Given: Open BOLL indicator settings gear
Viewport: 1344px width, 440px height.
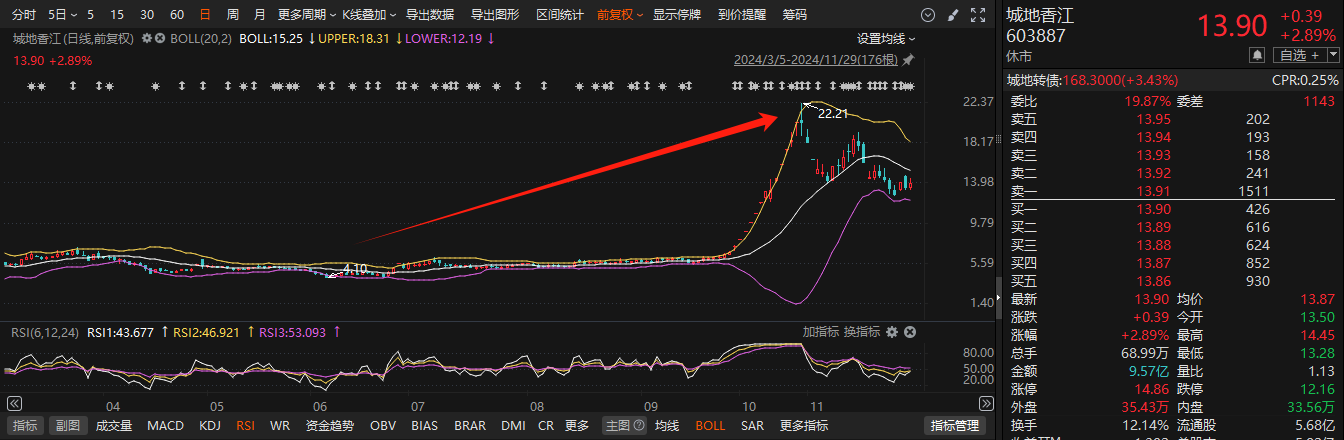Looking at the screenshot, I should point(147,38).
